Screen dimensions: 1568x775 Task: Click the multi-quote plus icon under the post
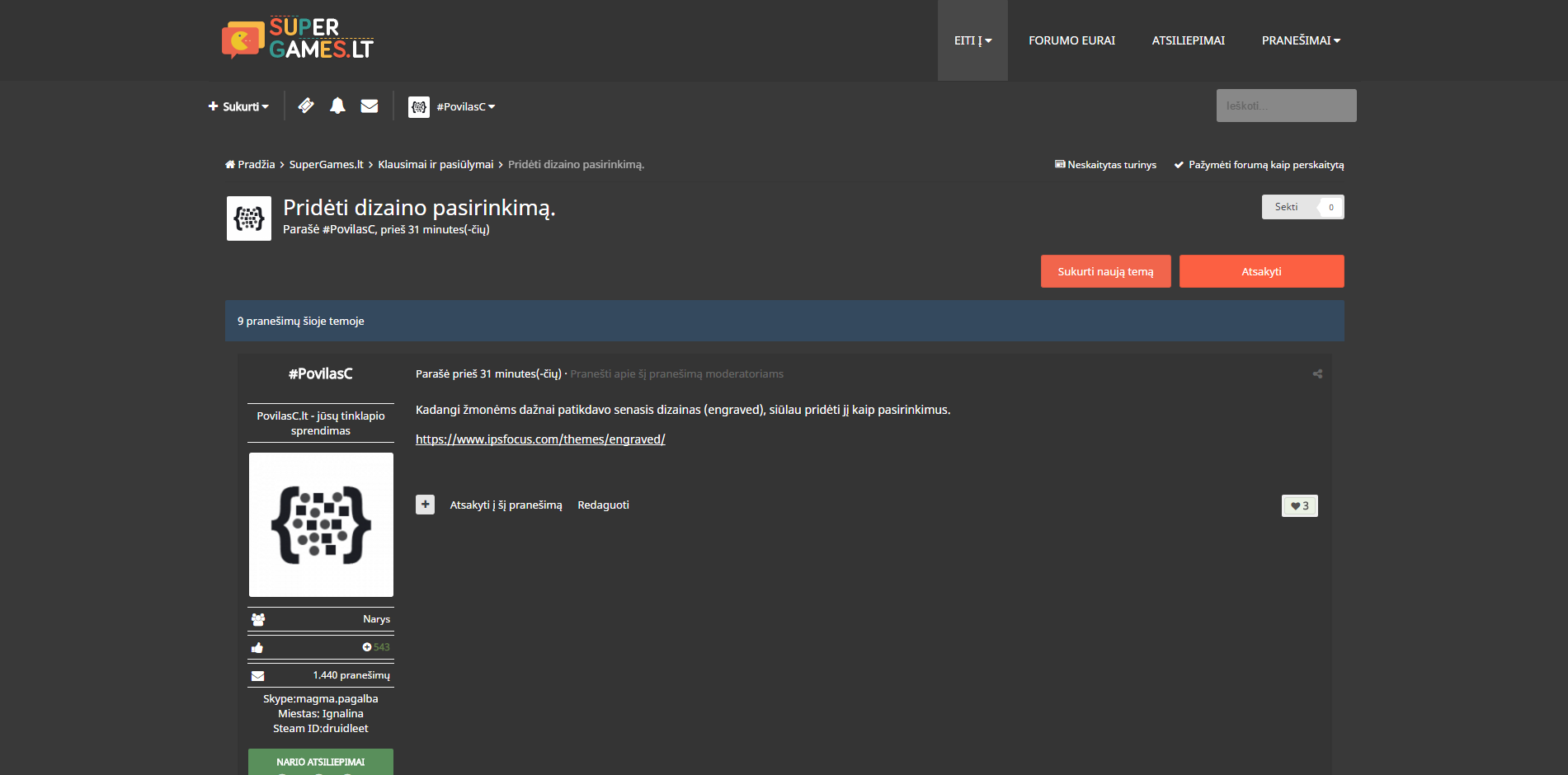click(425, 505)
